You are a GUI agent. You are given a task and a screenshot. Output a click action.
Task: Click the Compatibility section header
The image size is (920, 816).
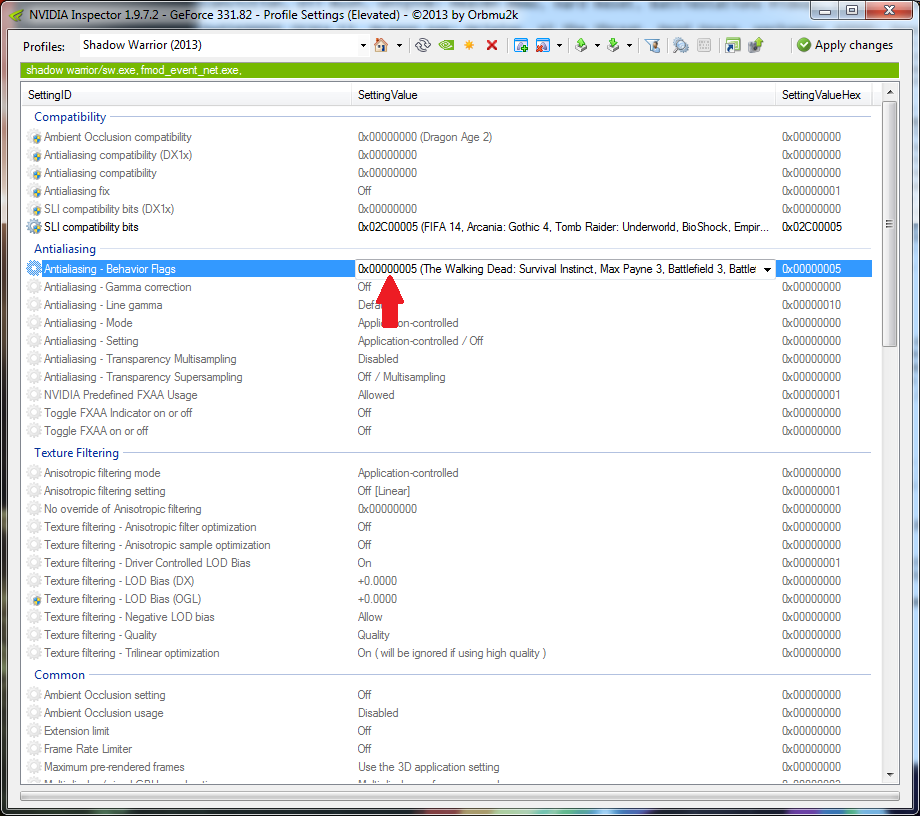click(x=70, y=117)
